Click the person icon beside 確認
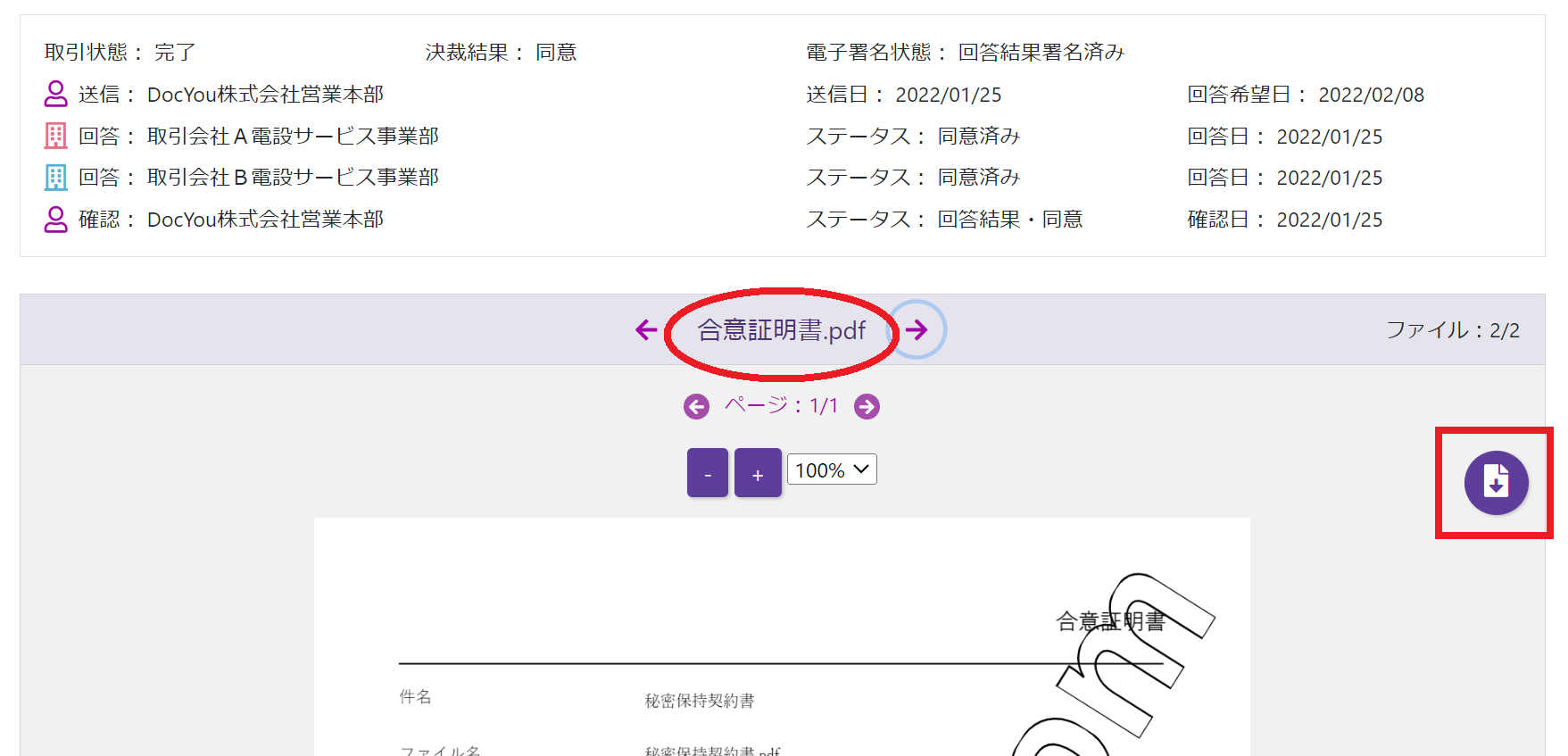The image size is (1568, 756). tap(56, 220)
